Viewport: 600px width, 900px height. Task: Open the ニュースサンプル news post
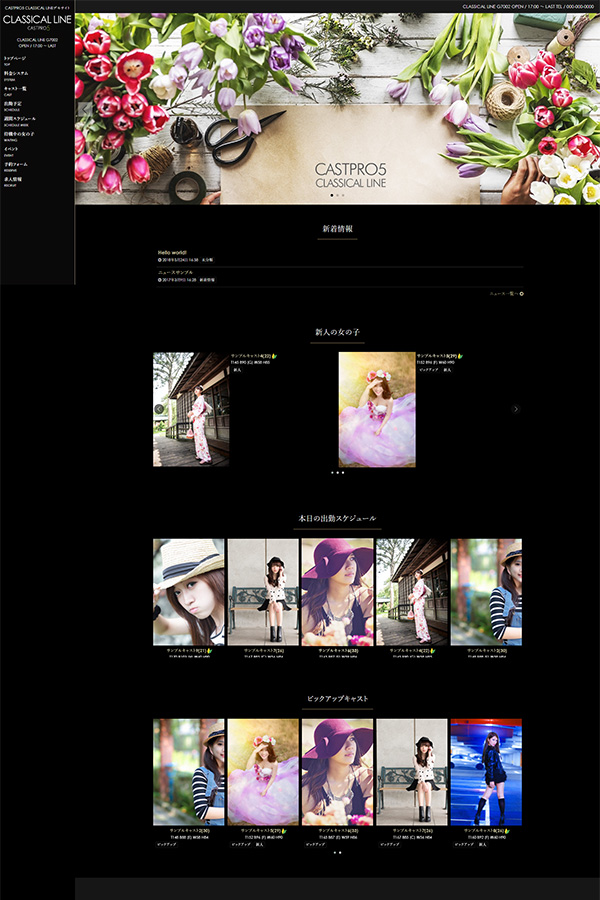pyautogui.click(x=175, y=273)
